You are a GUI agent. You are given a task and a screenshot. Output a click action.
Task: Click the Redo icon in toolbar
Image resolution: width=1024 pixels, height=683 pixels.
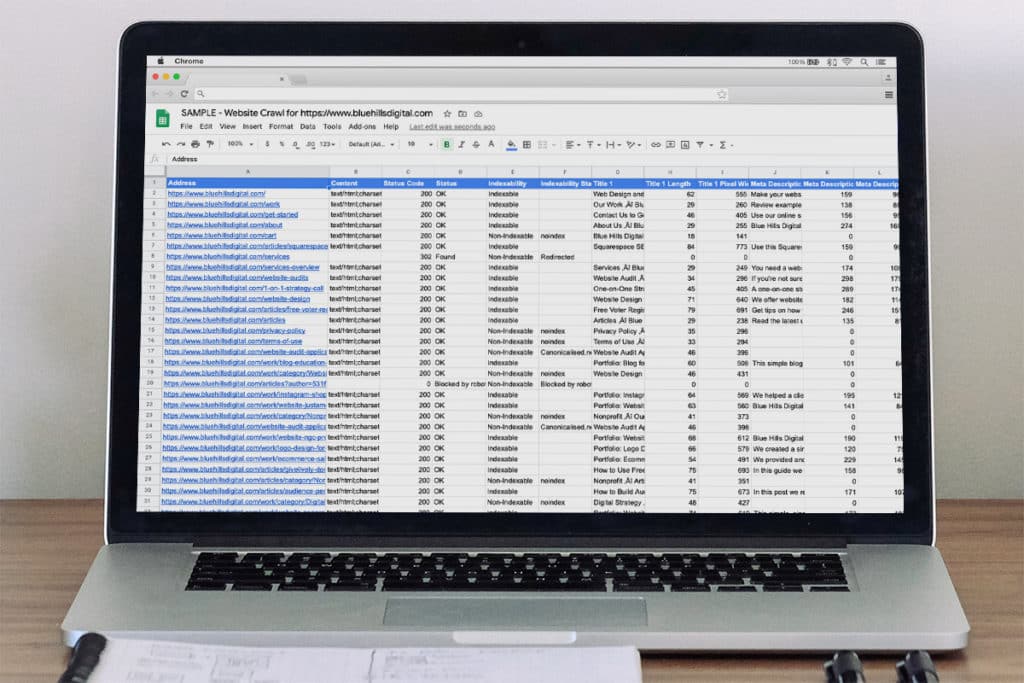click(181, 144)
